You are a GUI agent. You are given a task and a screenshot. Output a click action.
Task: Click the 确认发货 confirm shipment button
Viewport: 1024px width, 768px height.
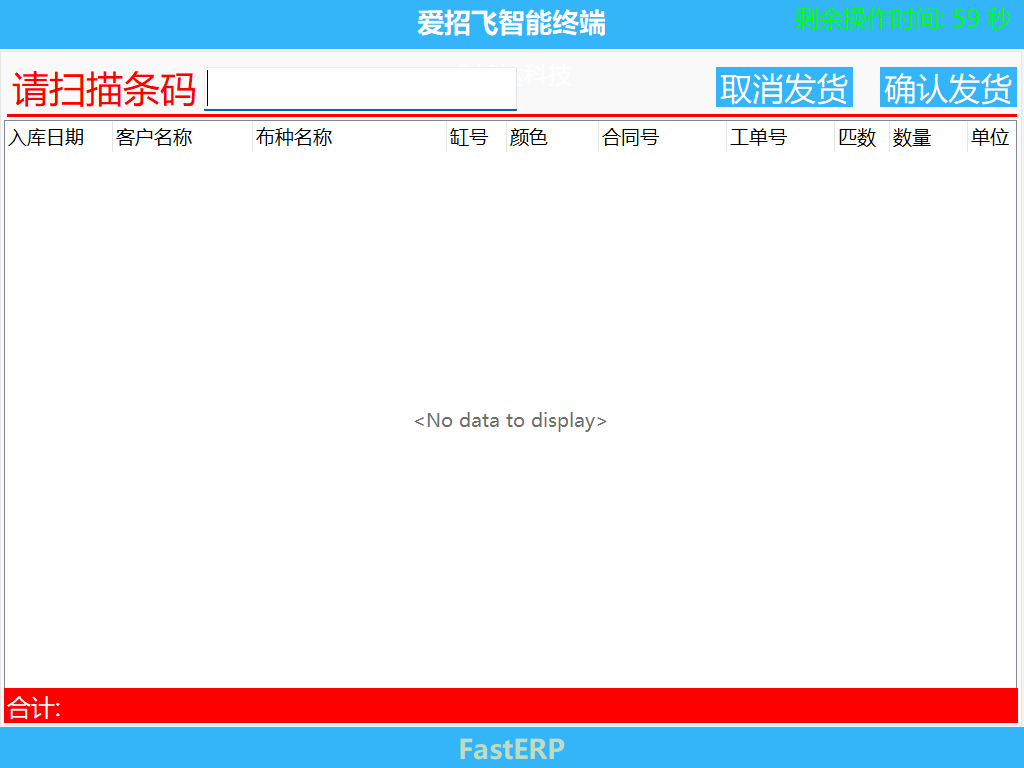click(x=947, y=87)
